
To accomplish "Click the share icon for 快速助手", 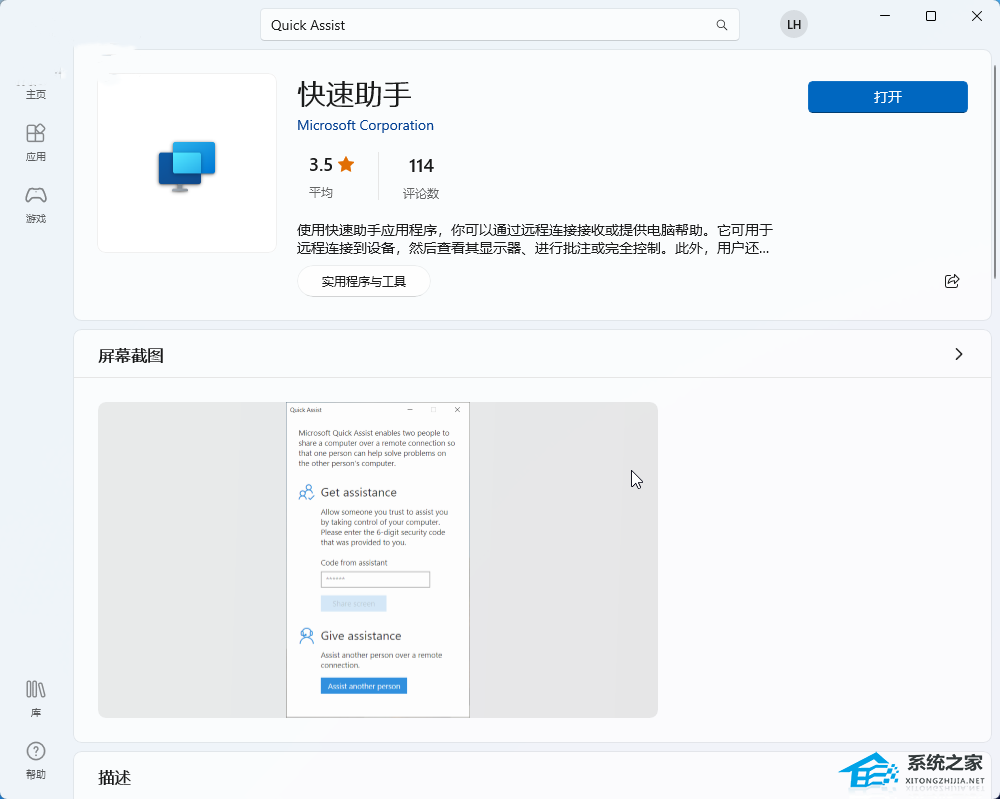I will (x=952, y=281).
